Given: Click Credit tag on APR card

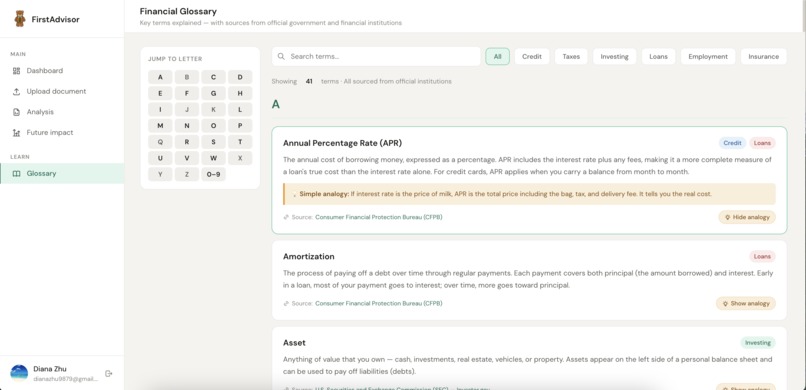Looking at the screenshot, I should click(x=732, y=143).
